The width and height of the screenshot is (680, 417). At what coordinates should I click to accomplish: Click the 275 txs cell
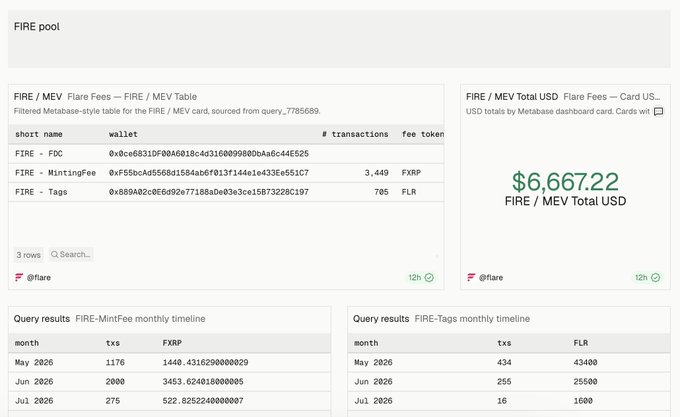click(113, 401)
